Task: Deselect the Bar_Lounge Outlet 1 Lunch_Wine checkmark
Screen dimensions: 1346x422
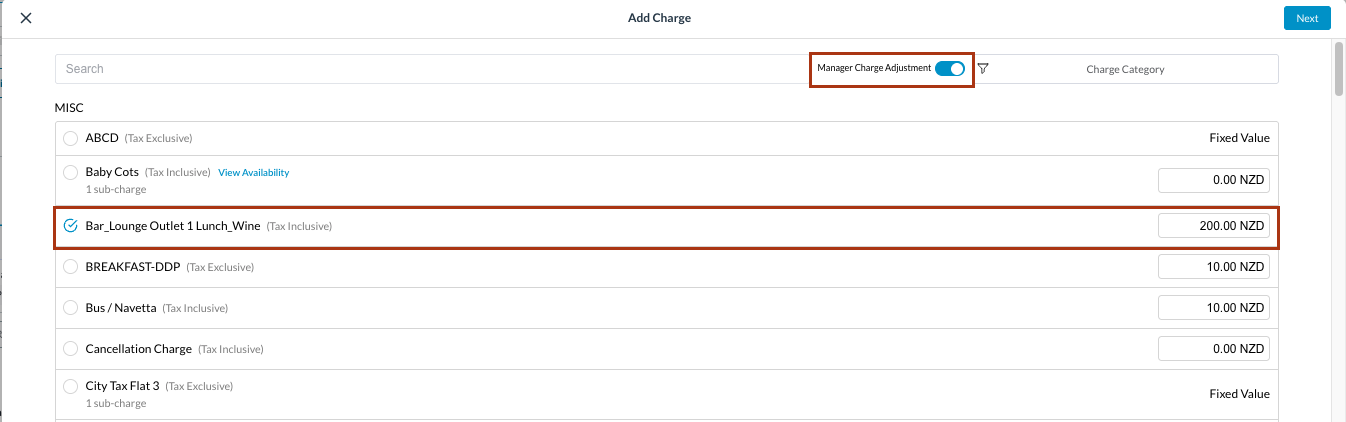Action: tap(70, 226)
